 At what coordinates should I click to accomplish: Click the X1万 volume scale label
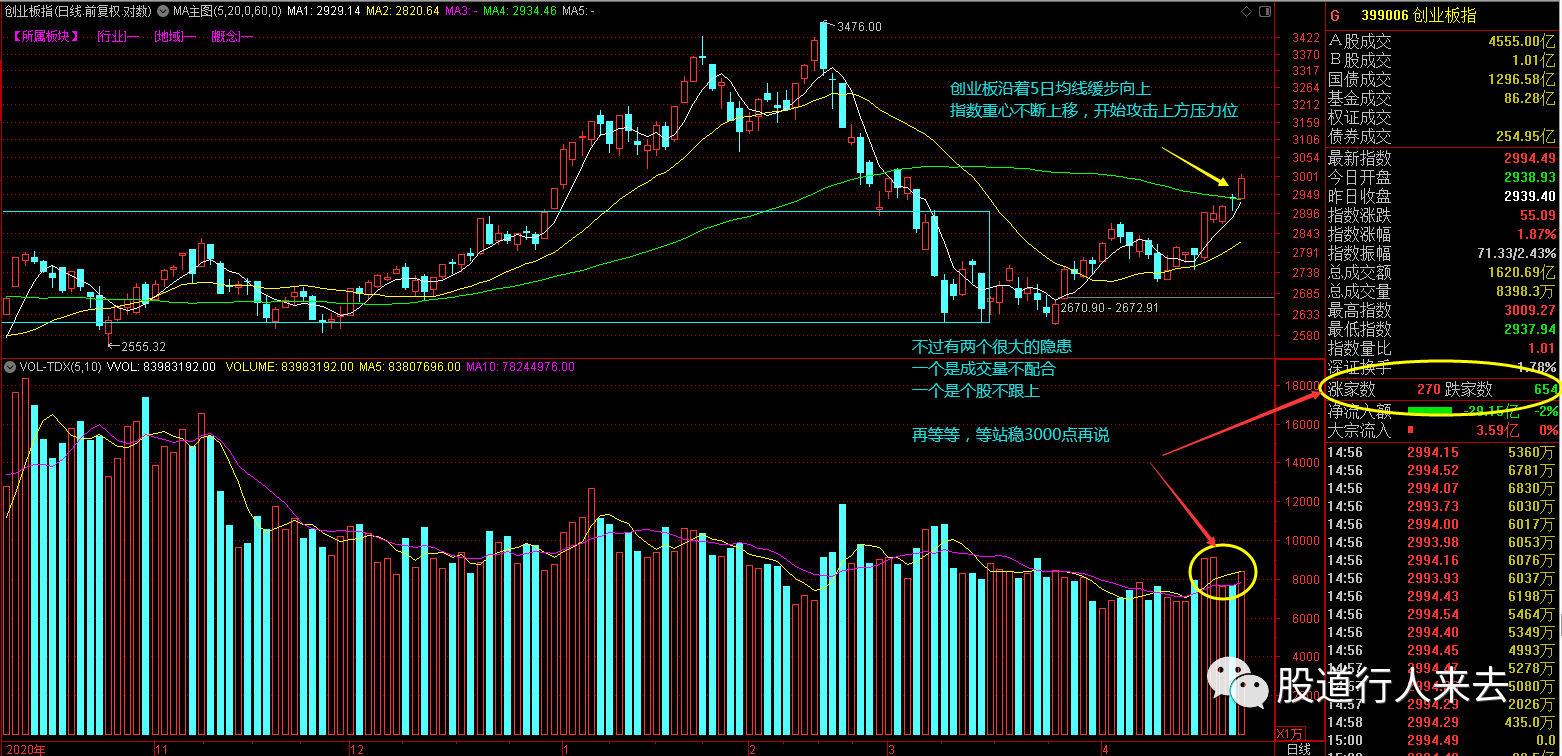pos(1290,732)
